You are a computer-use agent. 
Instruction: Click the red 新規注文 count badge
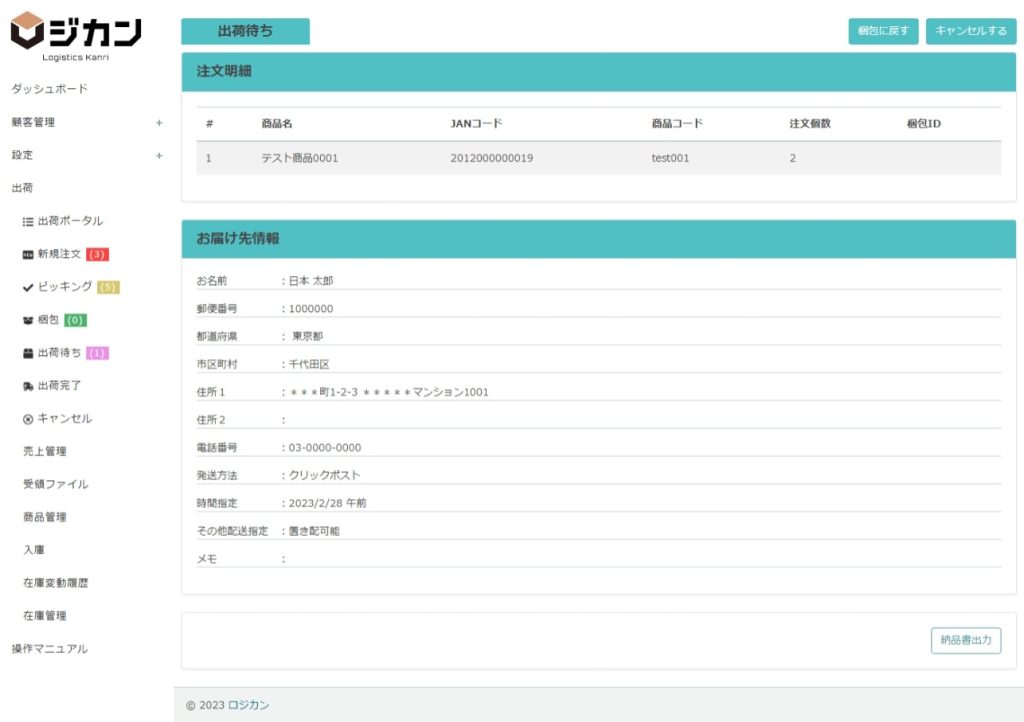97,254
